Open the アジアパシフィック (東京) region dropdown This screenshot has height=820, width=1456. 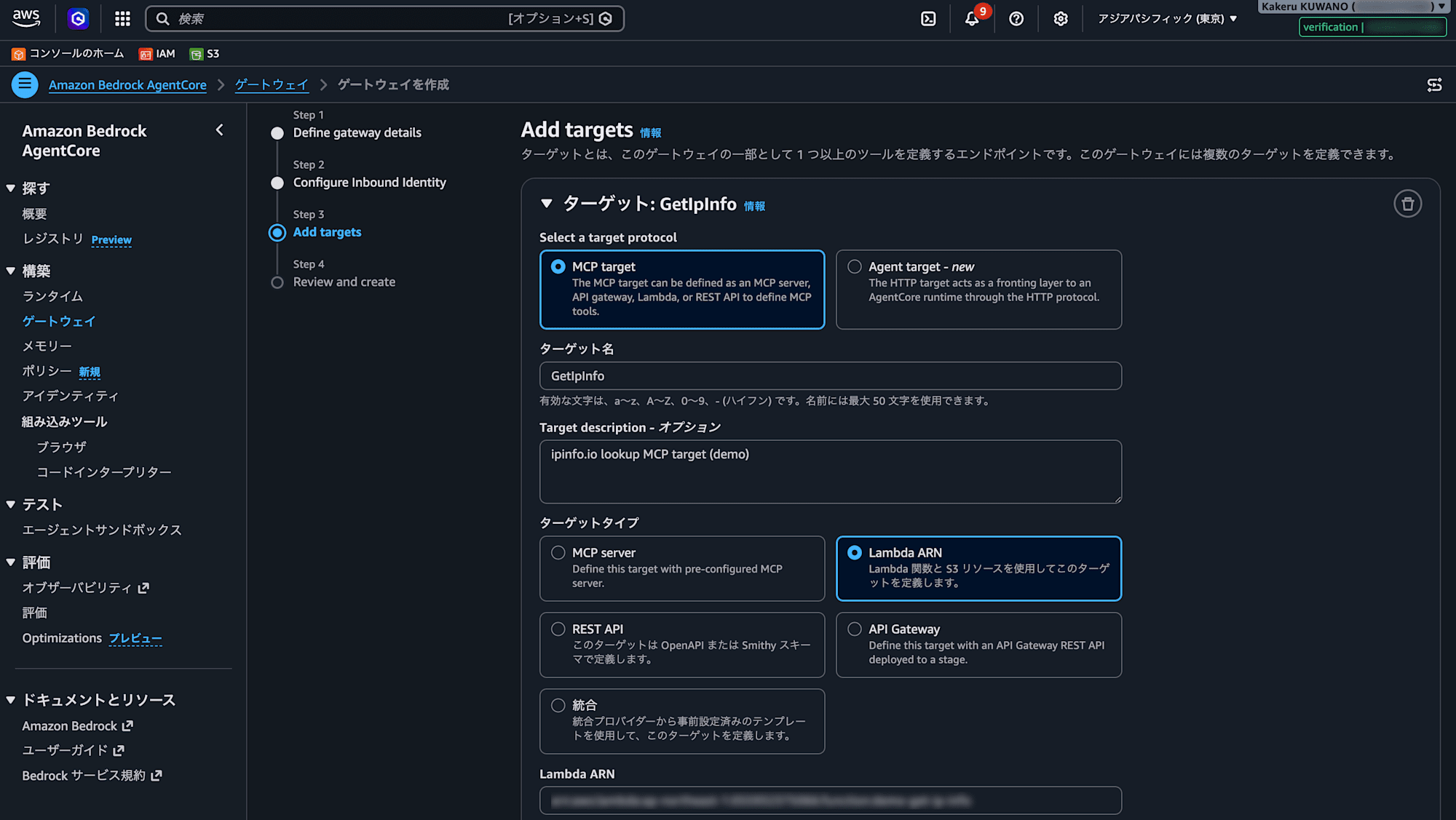1167,19
